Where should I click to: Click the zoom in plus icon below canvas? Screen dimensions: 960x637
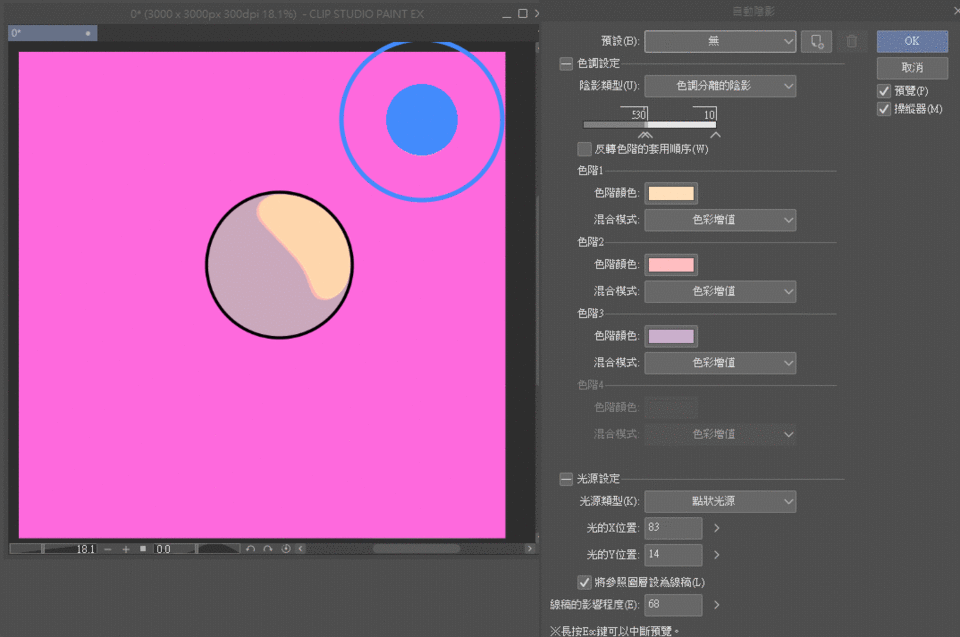126,549
